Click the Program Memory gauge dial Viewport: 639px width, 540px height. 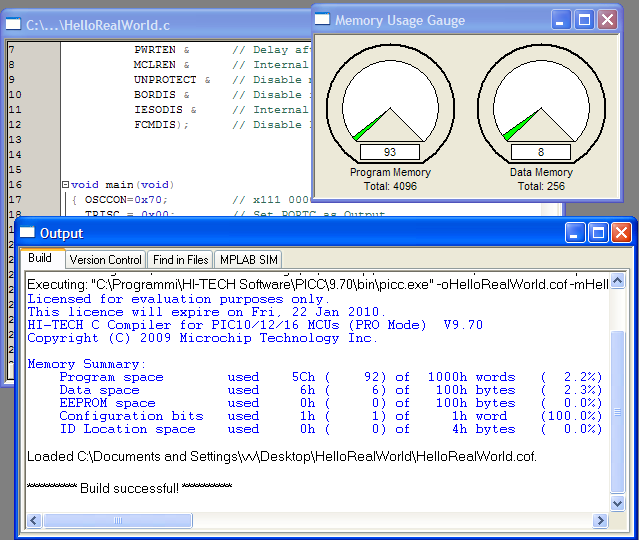pyautogui.click(x=389, y=105)
